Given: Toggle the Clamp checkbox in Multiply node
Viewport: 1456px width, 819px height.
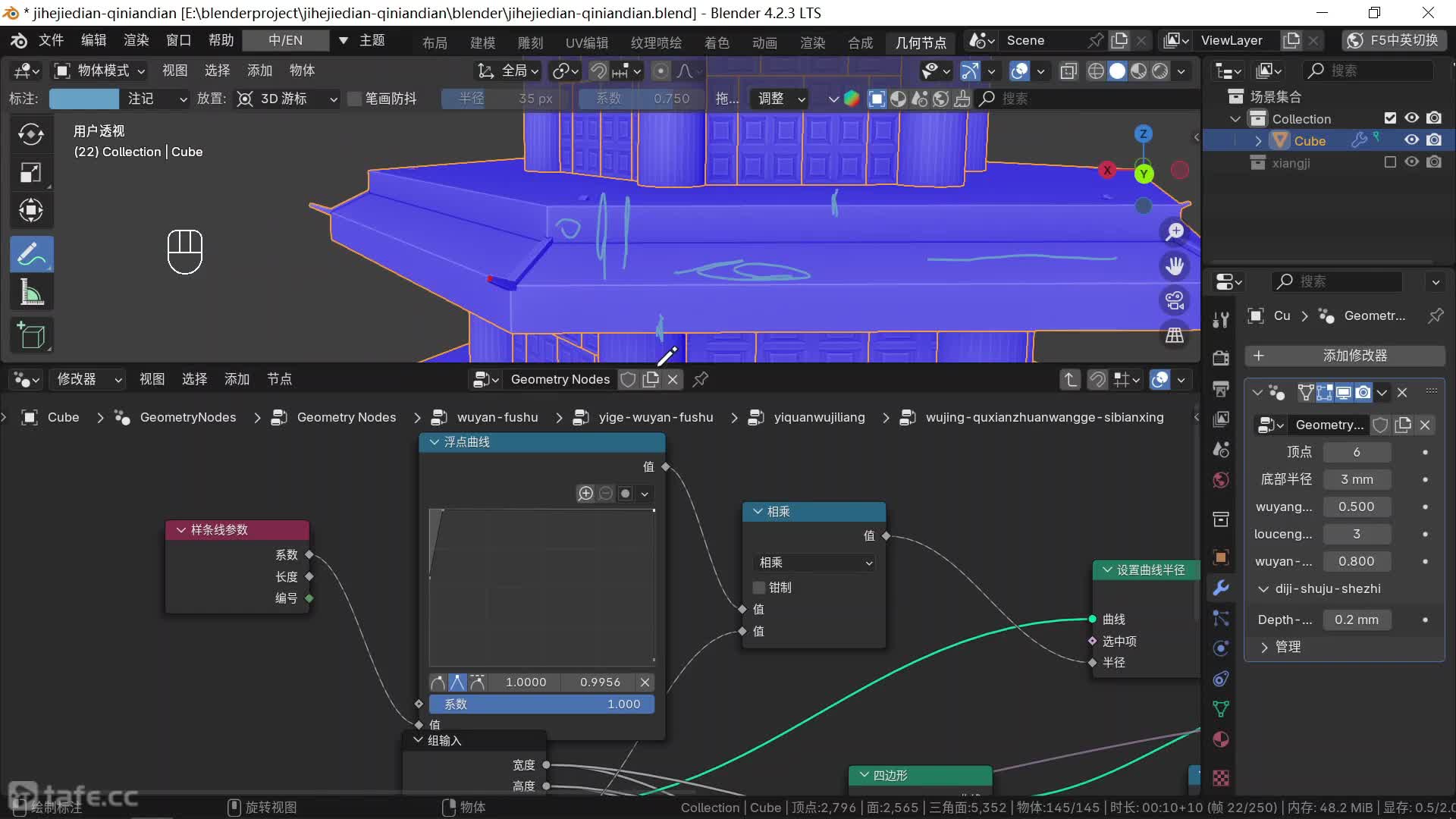Looking at the screenshot, I should tap(759, 588).
